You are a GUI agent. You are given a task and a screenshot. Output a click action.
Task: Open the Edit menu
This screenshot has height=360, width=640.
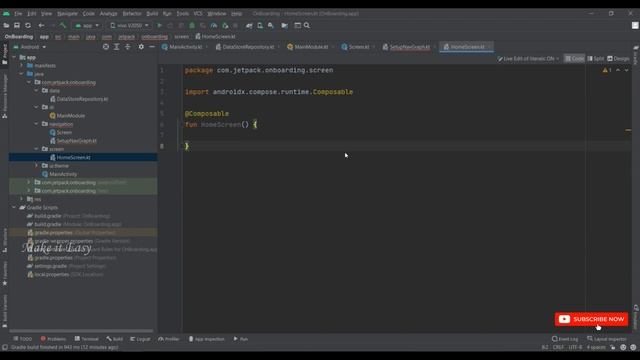pyautogui.click(x=32, y=13)
